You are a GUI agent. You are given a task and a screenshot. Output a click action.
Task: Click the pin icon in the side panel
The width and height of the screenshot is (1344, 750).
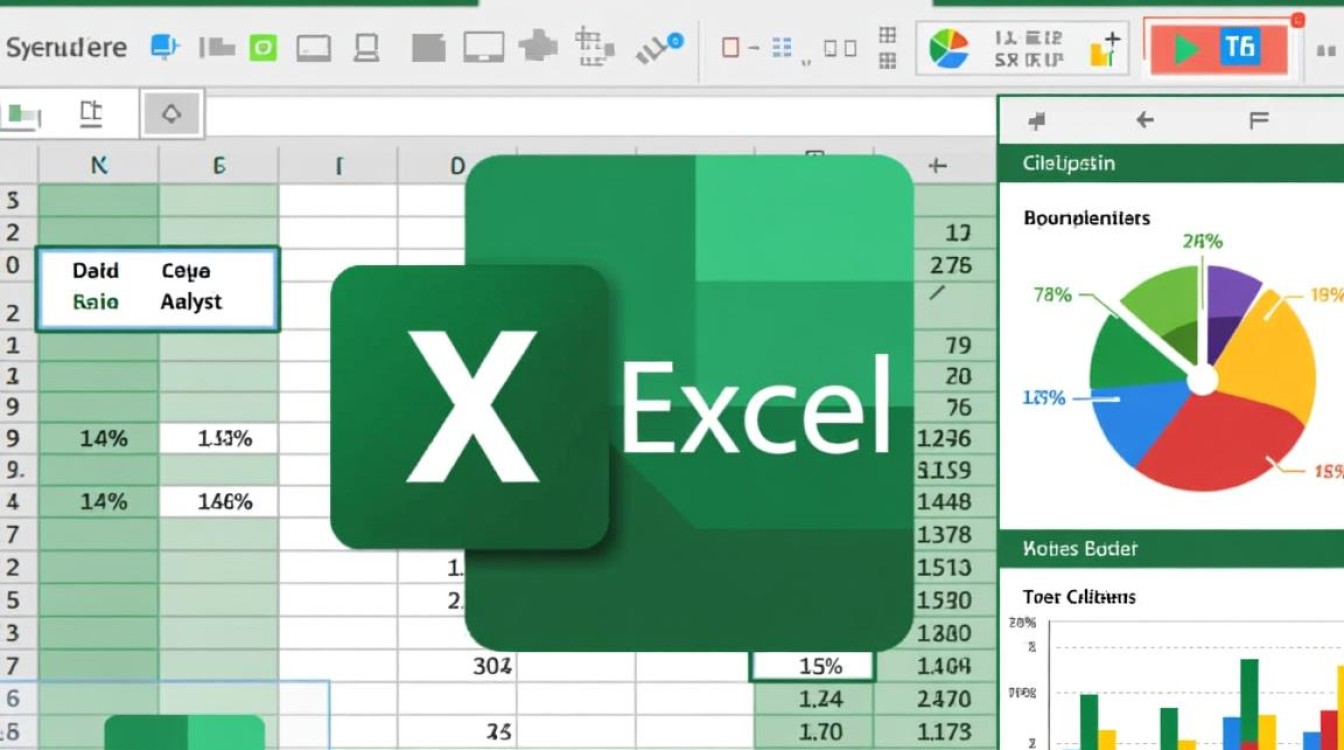coord(1037,121)
